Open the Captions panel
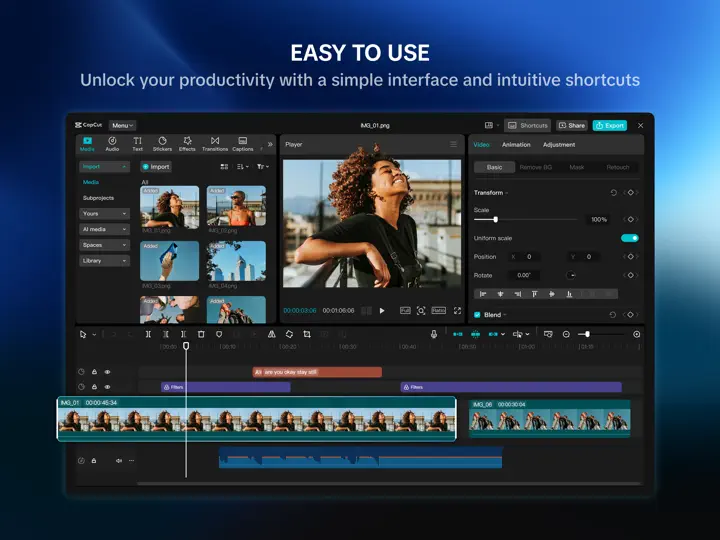Viewport: 720px width, 540px height. [242, 144]
